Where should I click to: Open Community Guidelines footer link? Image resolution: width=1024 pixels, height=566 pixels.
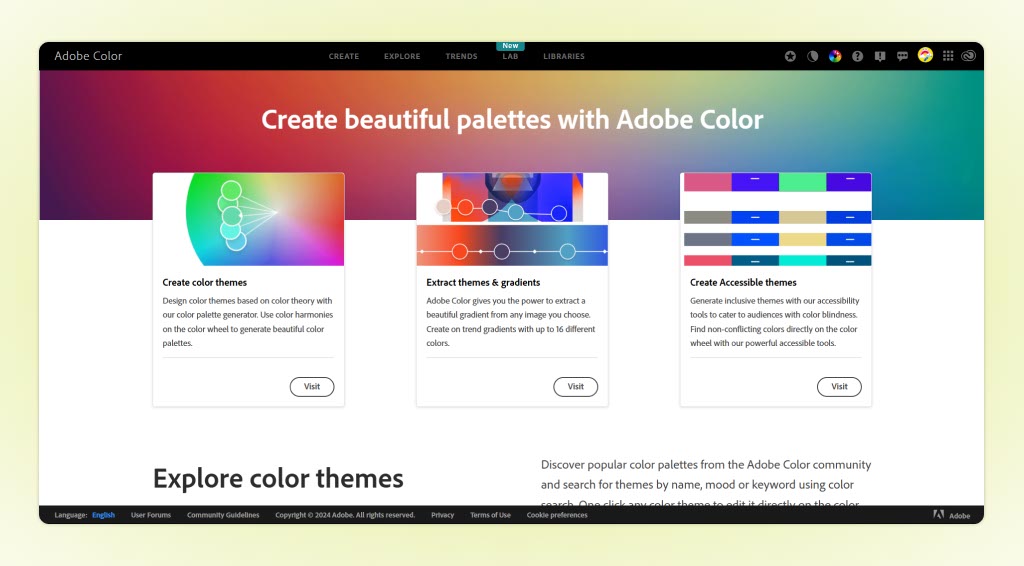[223, 515]
